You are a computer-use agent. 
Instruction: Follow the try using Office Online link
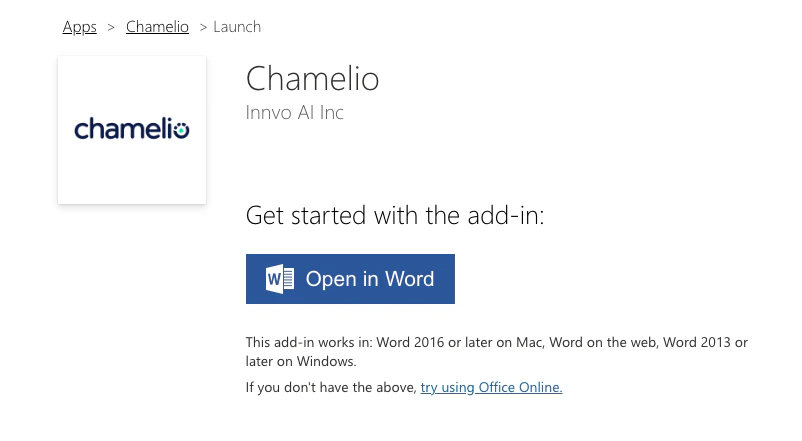(x=491, y=387)
